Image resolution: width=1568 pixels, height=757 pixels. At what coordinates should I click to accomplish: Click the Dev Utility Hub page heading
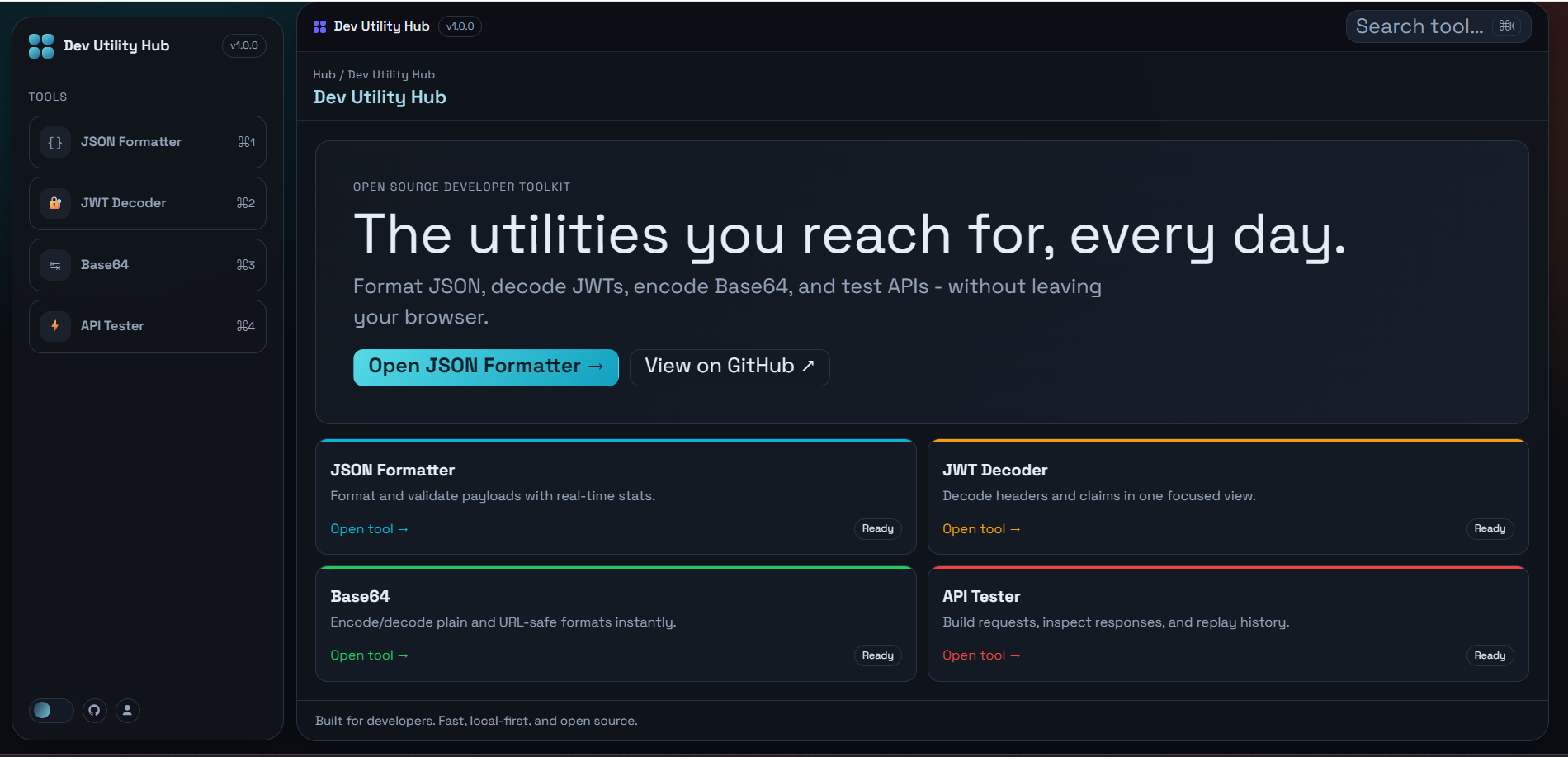tap(380, 97)
